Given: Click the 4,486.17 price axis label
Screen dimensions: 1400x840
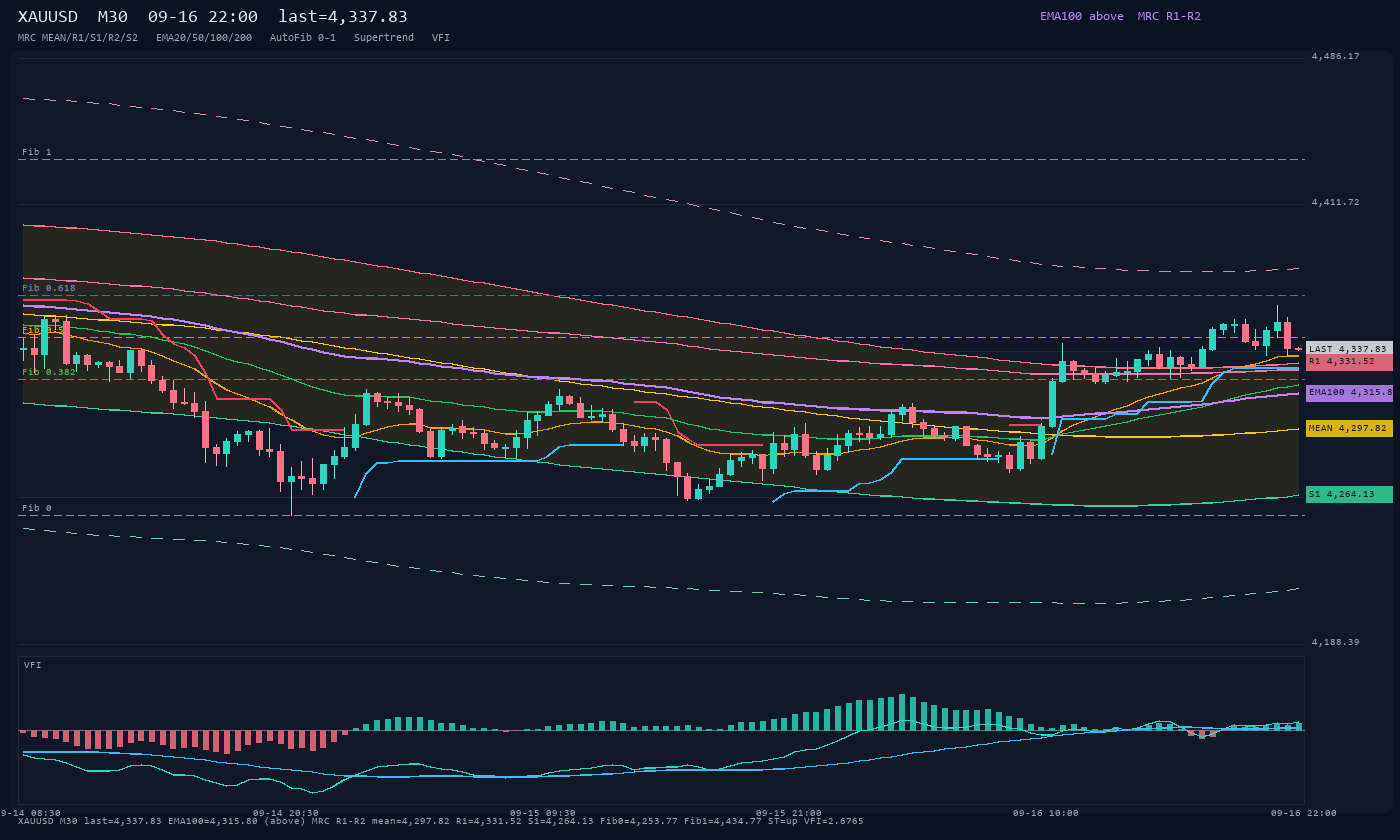Looking at the screenshot, I should click(1336, 56).
